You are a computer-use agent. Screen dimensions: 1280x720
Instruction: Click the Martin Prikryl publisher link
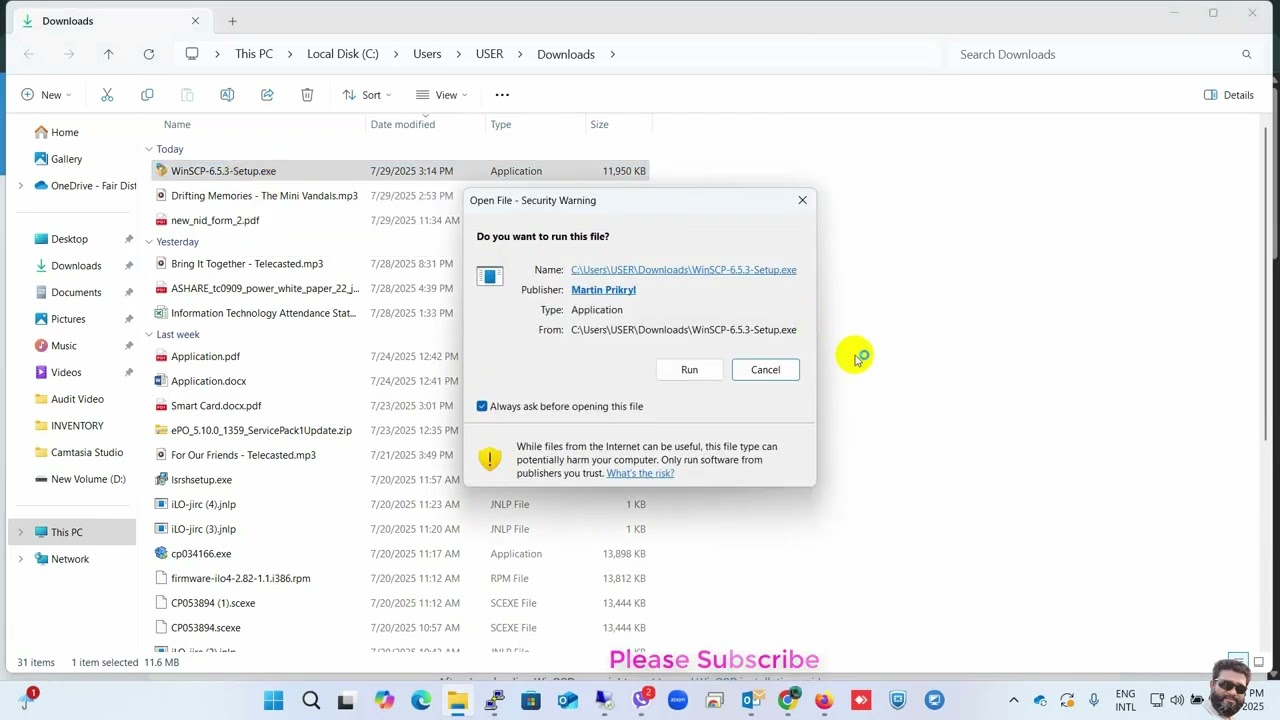(x=603, y=290)
